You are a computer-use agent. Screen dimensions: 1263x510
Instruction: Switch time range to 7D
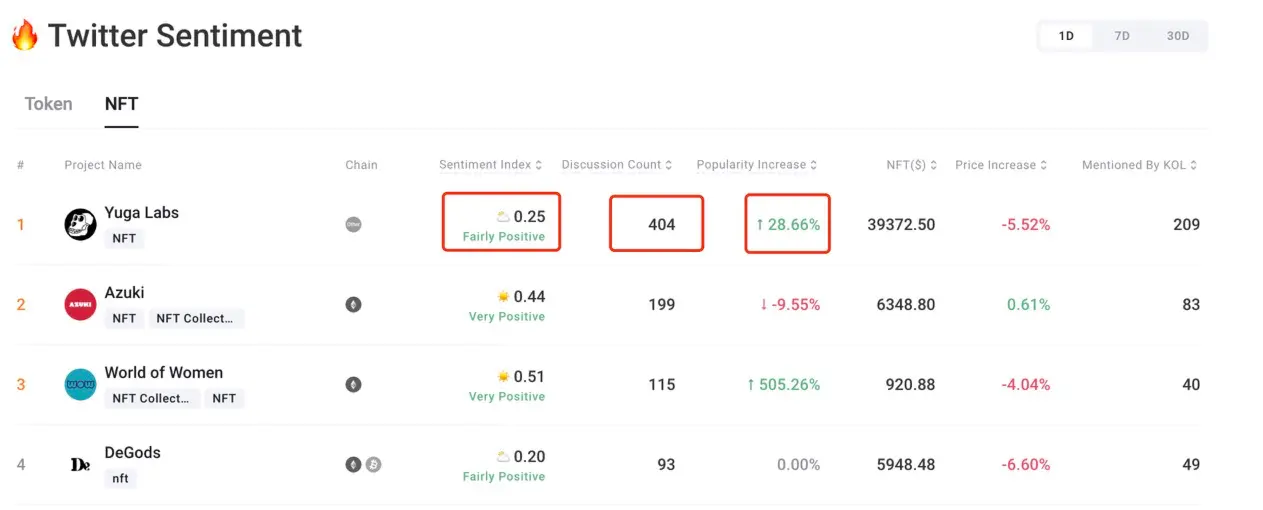click(x=1122, y=36)
